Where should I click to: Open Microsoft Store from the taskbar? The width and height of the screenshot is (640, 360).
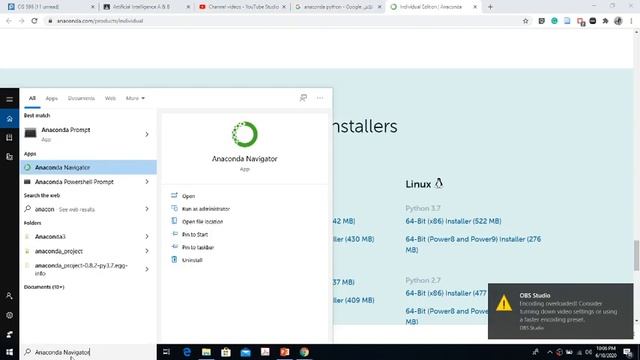(x=226, y=352)
